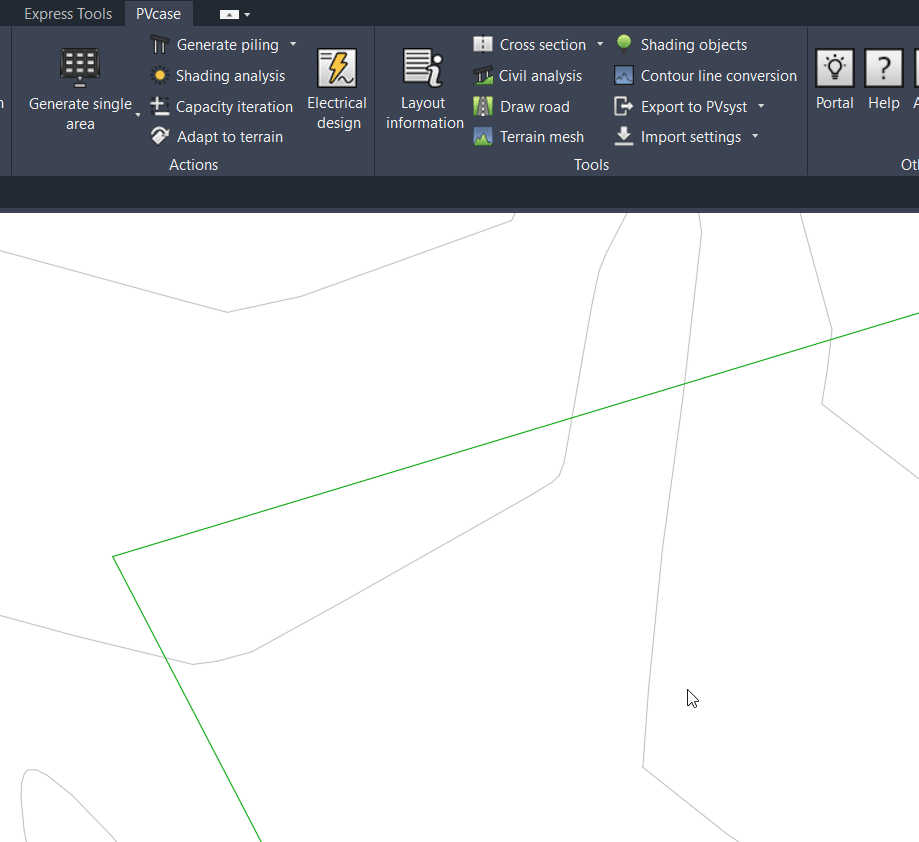Click the Import settings download icon
Screen dimensions: 919x842
pos(624,136)
